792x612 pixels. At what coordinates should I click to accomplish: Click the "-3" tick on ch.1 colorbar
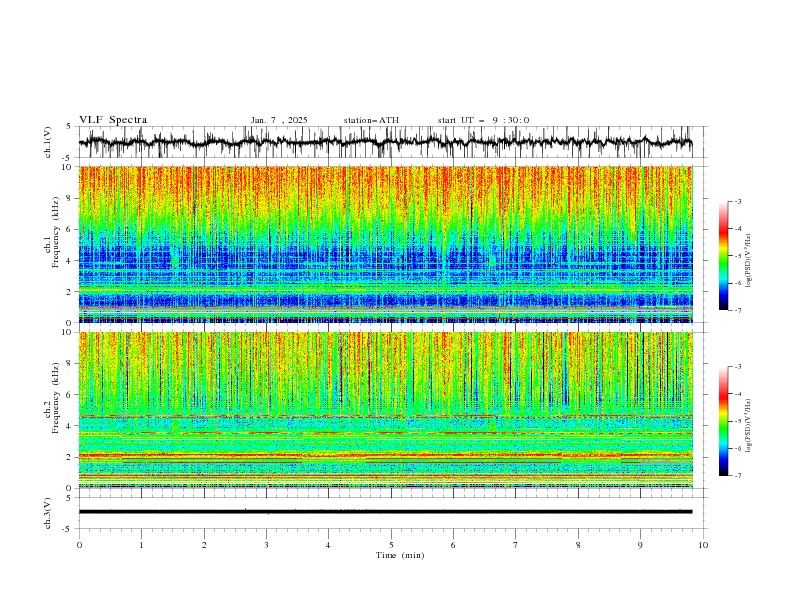pyautogui.click(x=737, y=201)
